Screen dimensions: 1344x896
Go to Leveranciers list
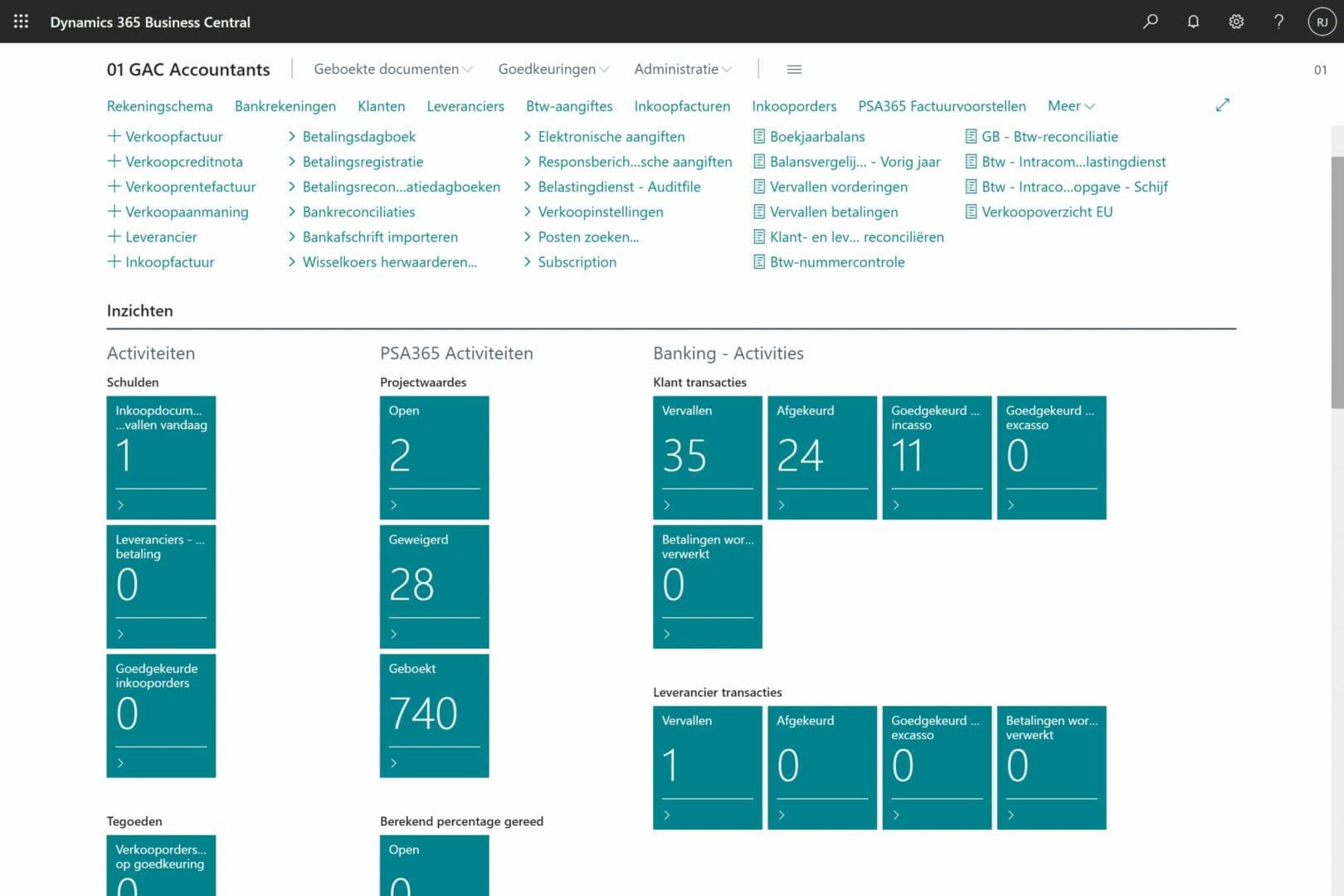click(465, 105)
